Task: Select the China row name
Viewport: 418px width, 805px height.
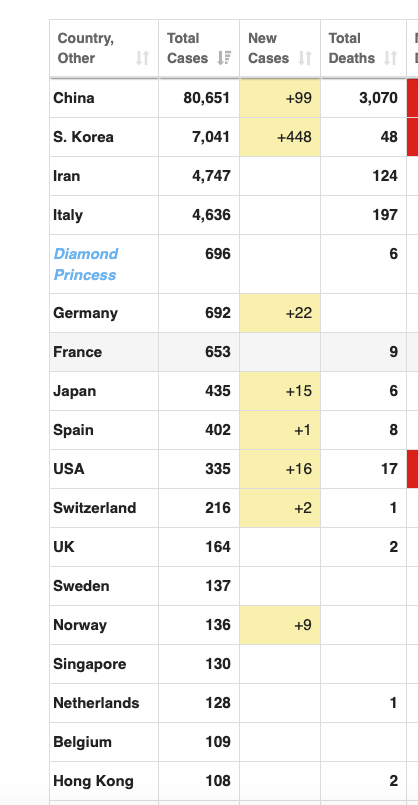Action: [x=73, y=98]
